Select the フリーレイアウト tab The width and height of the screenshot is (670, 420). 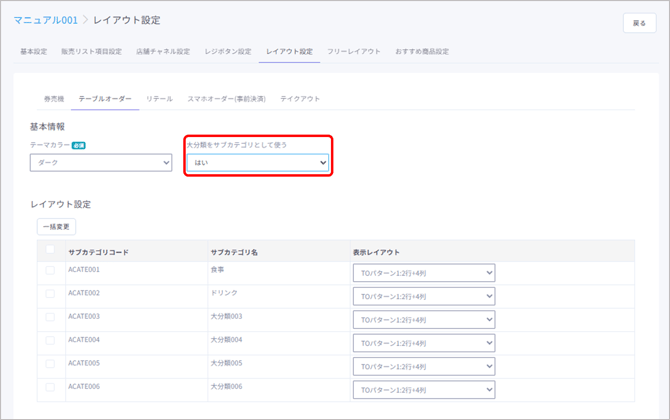point(353,51)
